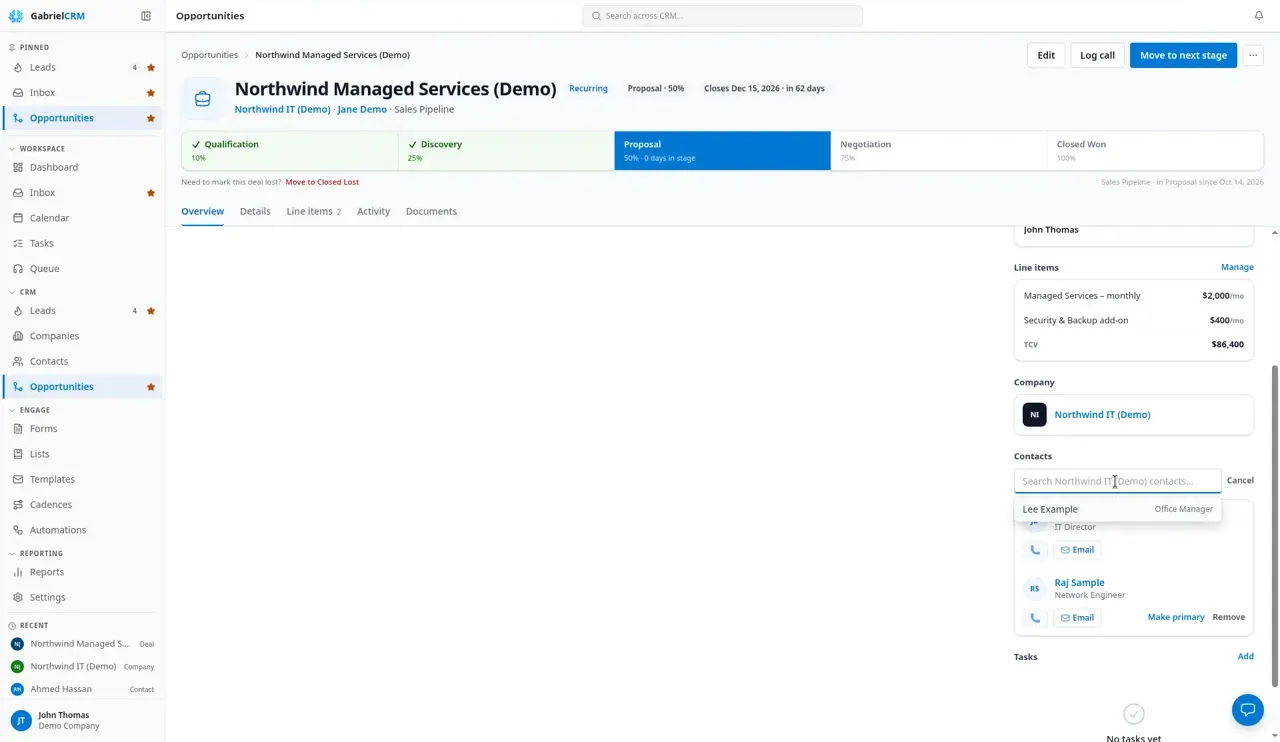Toggle star on CRM Opportunities item
The width and height of the screenshot is (1280, 742).
tap(151, 387)
